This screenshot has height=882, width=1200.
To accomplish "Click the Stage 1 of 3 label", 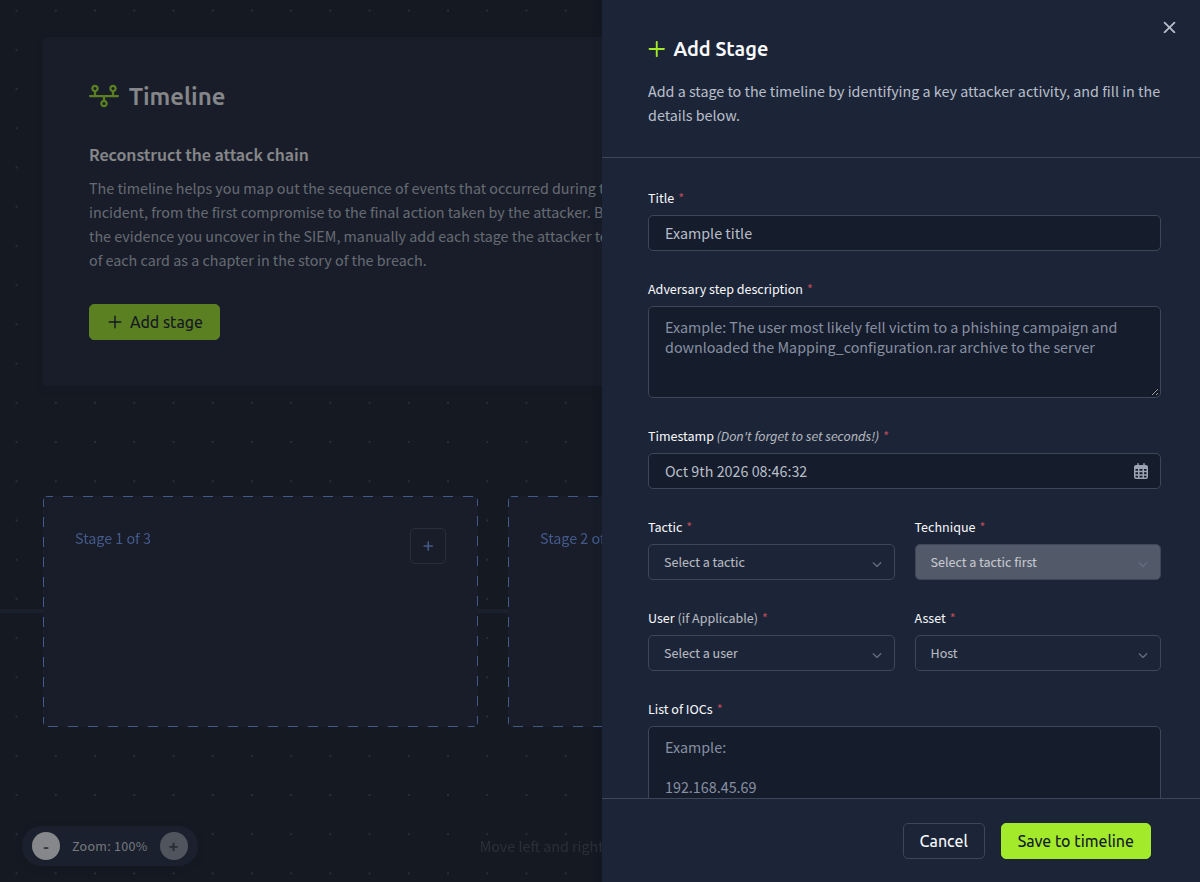I will coord(113,539).
